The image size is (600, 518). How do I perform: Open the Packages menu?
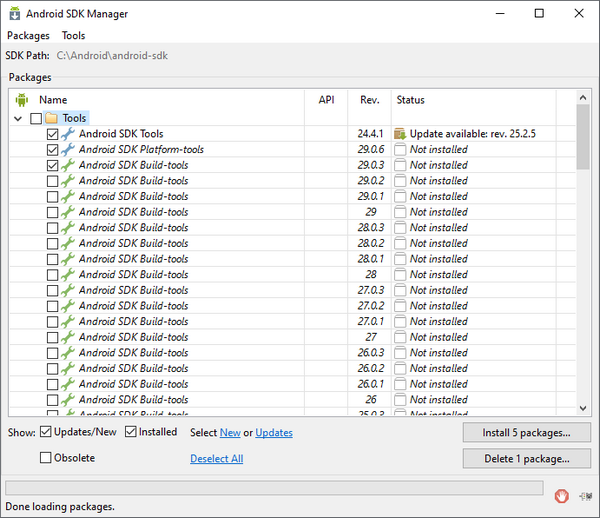click(28, 36)
